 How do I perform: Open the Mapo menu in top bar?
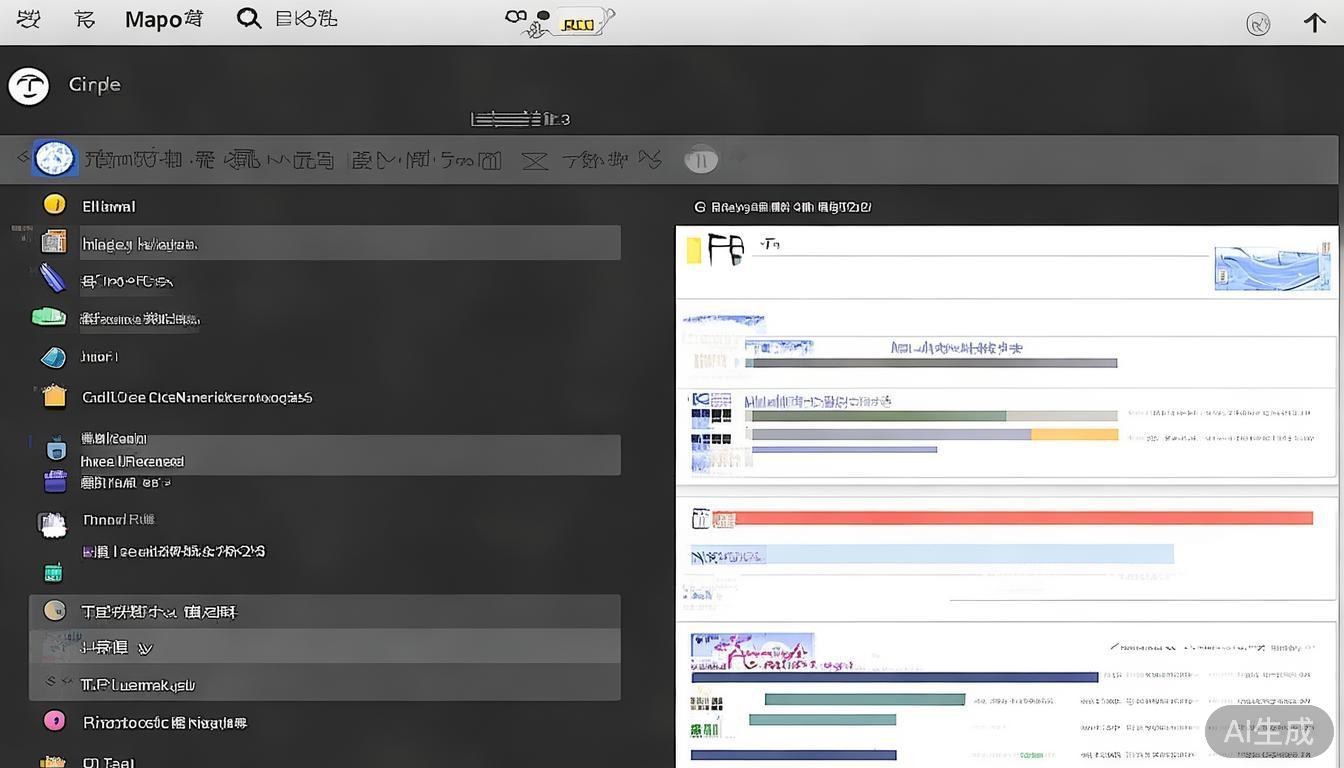click(x=163, y=19)
